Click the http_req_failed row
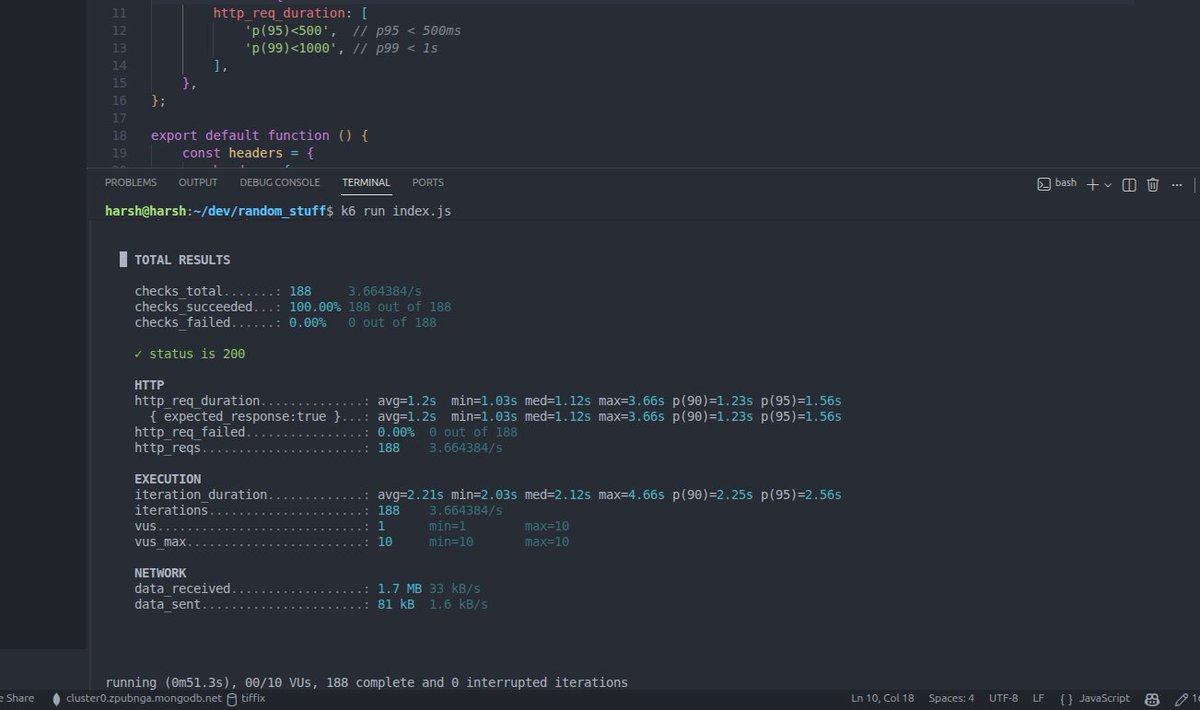The width and height of the screenshot is (1200, 710). tap(326, 432)
